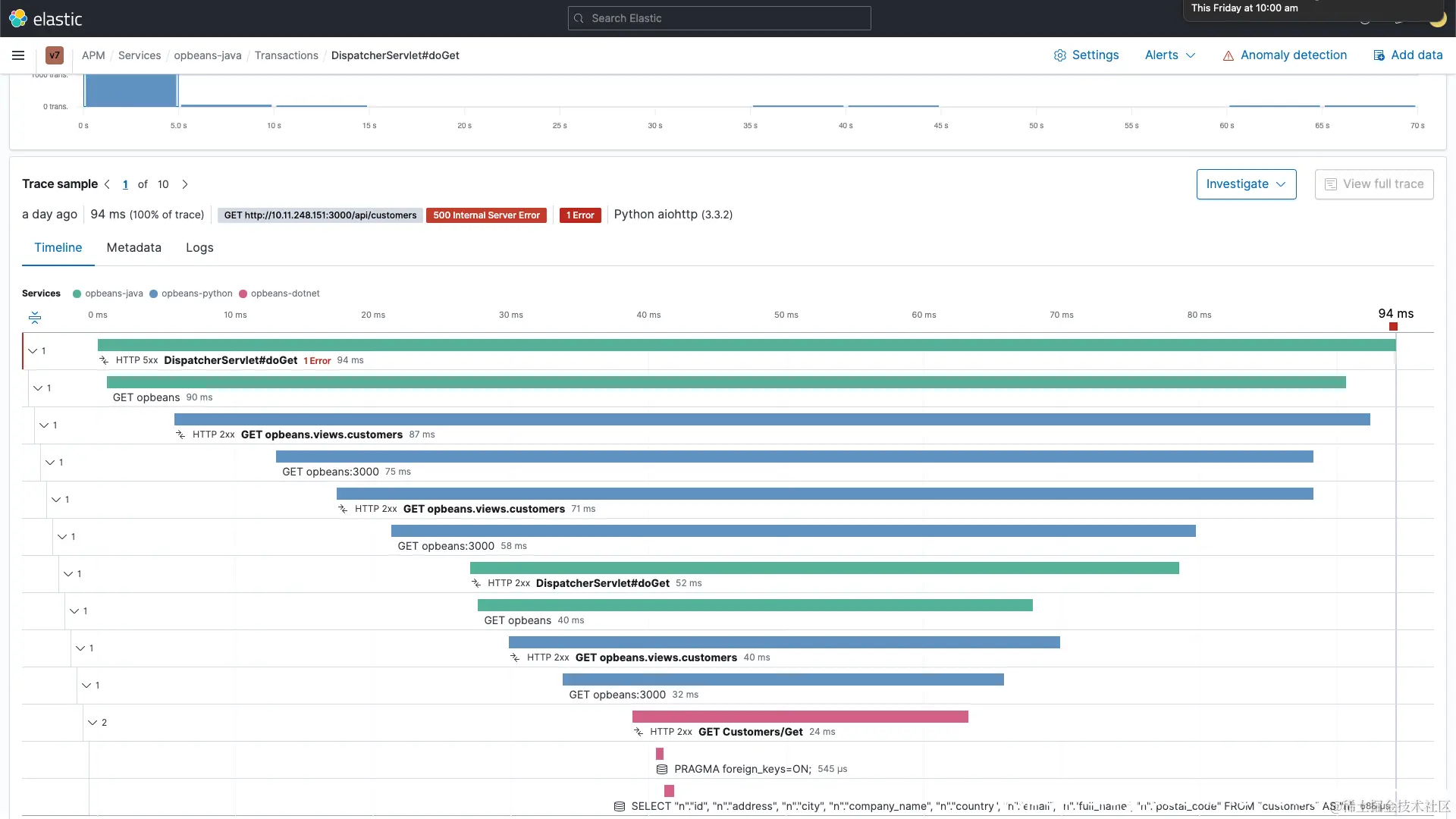Click the Anomaly detection warning icon
This screenshot has width=1456, height=819.
[x=1228, y=55]
